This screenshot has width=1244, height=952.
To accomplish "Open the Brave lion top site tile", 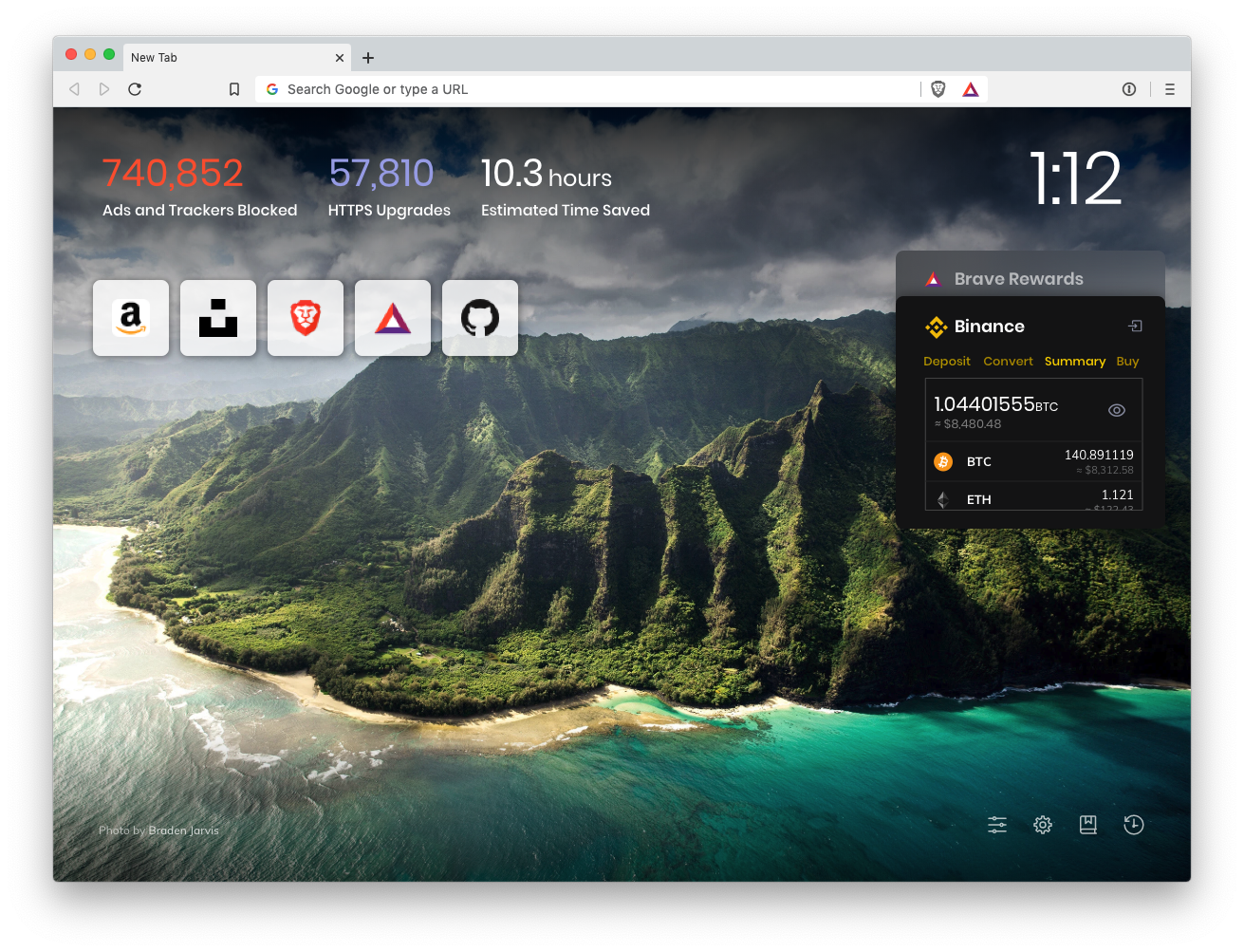I will pos(306,318).
